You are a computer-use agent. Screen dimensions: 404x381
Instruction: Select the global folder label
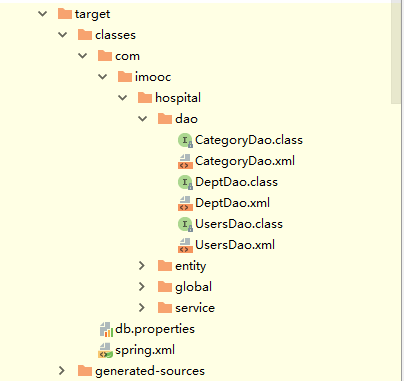(x=193, y=287)
